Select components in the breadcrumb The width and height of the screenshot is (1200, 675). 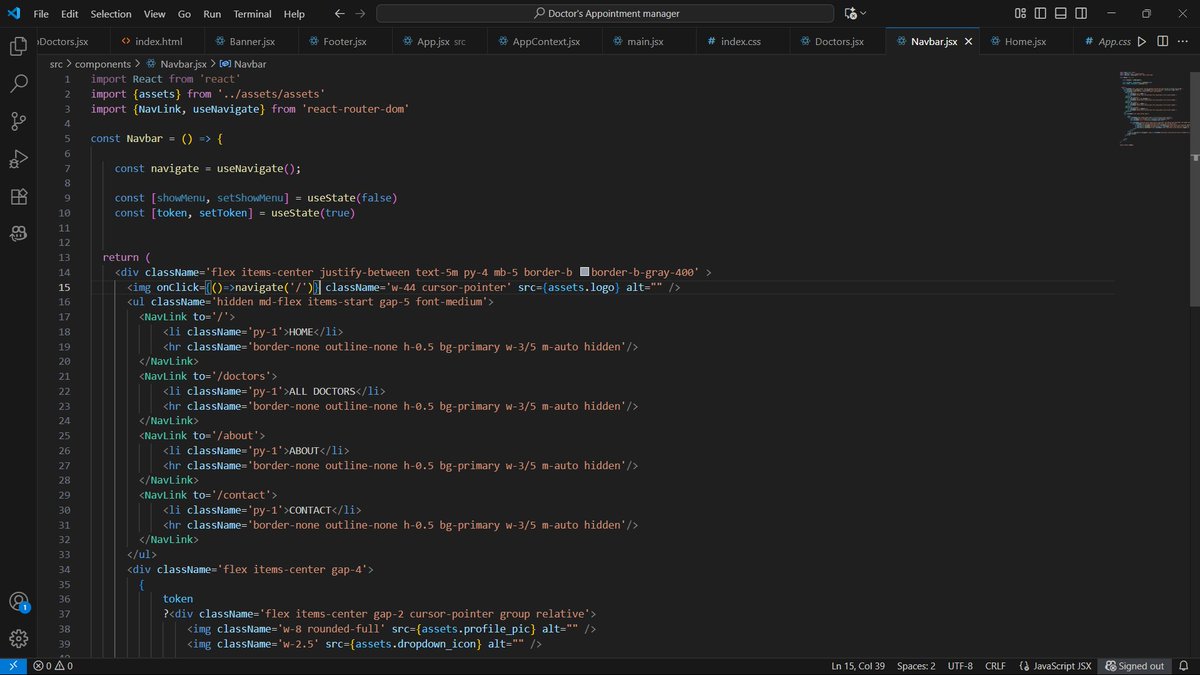103,63
